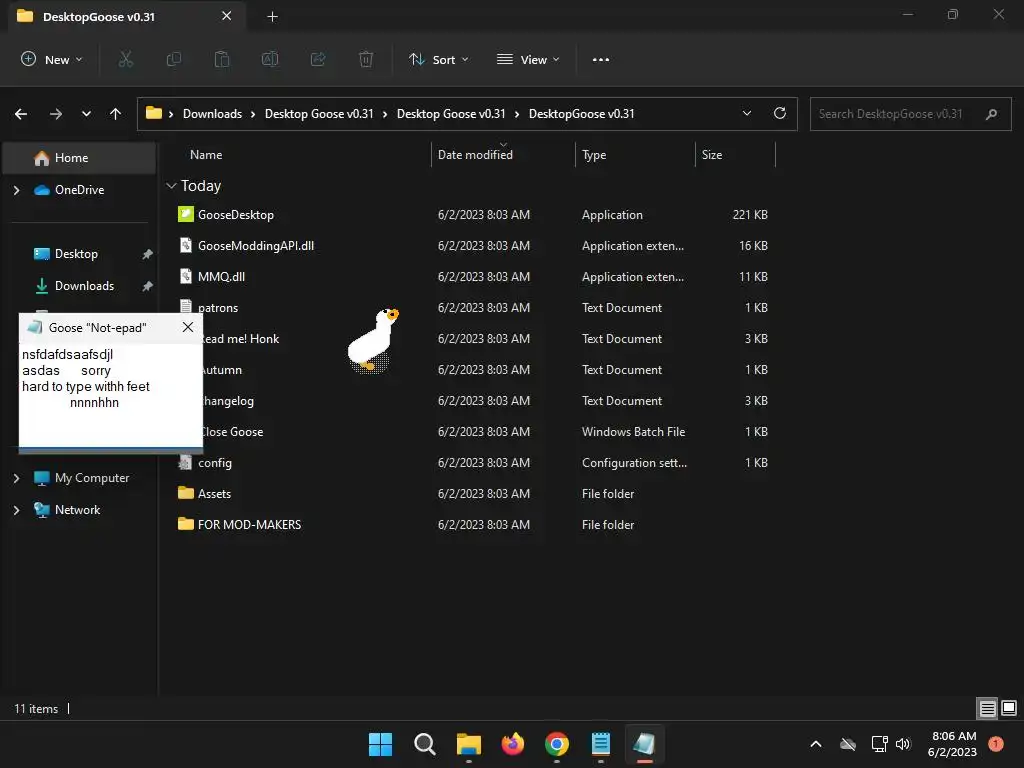Unpin Desktop using its pin icon

click(x=148, y=254)
